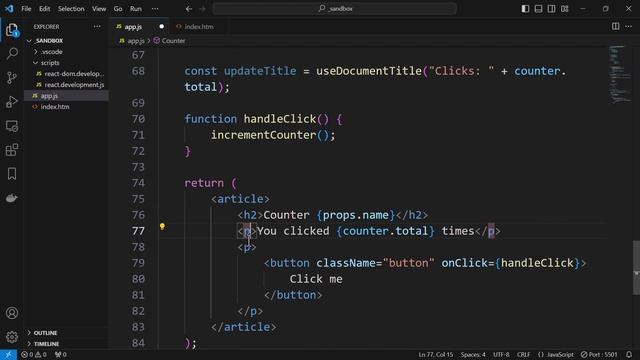Change line endings via CRLF item
This screenshot has width=640, height=360.
(x=523, y=355)
